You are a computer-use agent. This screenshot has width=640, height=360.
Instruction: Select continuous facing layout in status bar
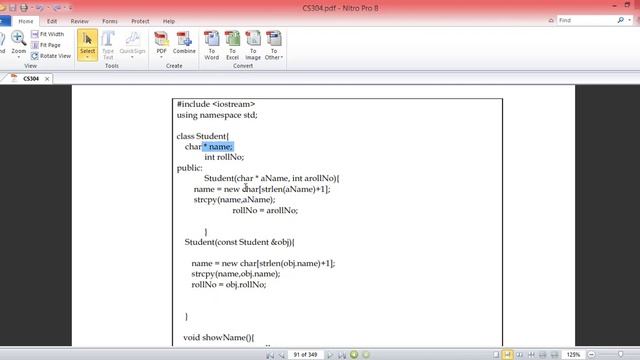pos(531,355)
